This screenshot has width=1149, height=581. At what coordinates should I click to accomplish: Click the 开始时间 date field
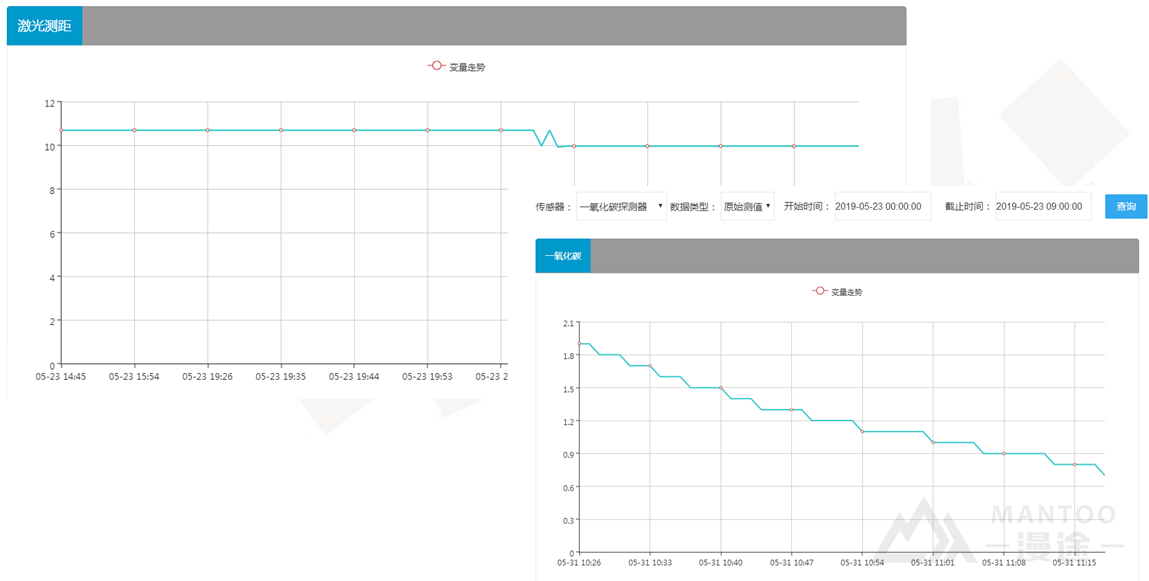pyautogui.click(x=882, y=207)
